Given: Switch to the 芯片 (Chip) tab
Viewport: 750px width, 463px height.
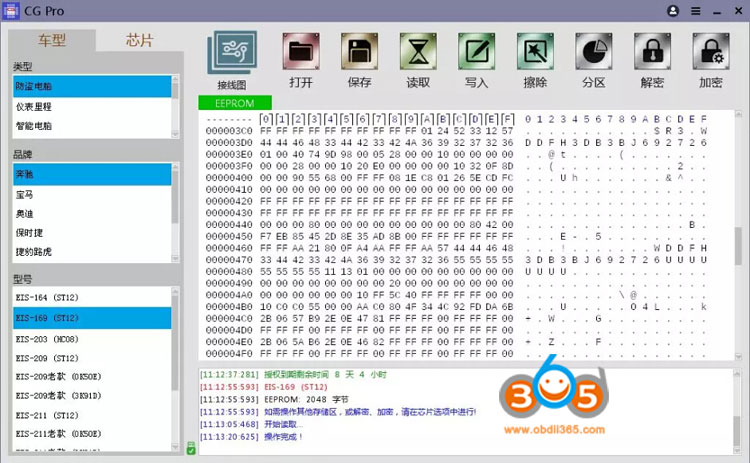Looking at the screenshot, I should [x=140, y=40].
